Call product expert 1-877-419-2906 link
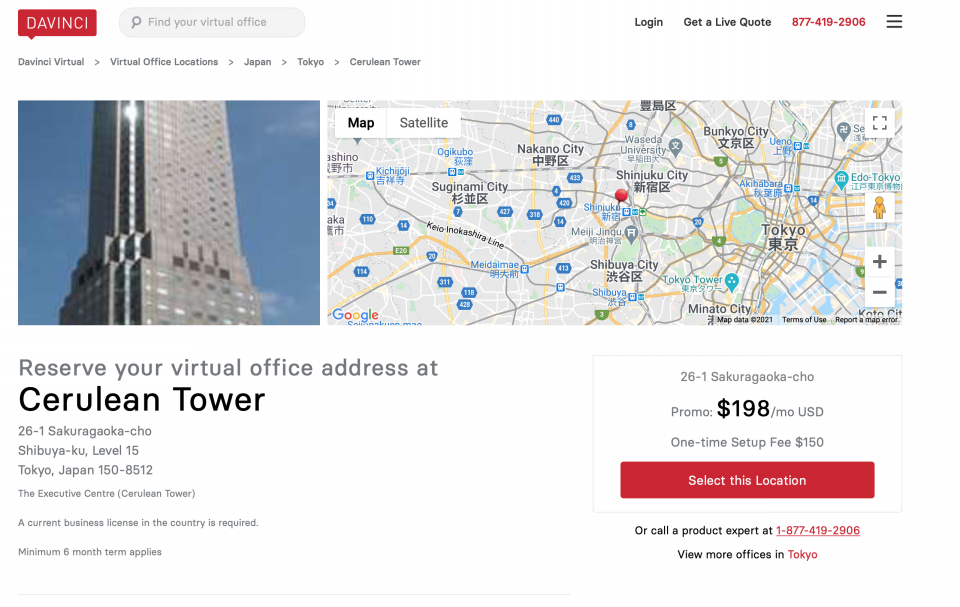The width and height of the screenshot is (960, 607). click(x=818, y=530)
